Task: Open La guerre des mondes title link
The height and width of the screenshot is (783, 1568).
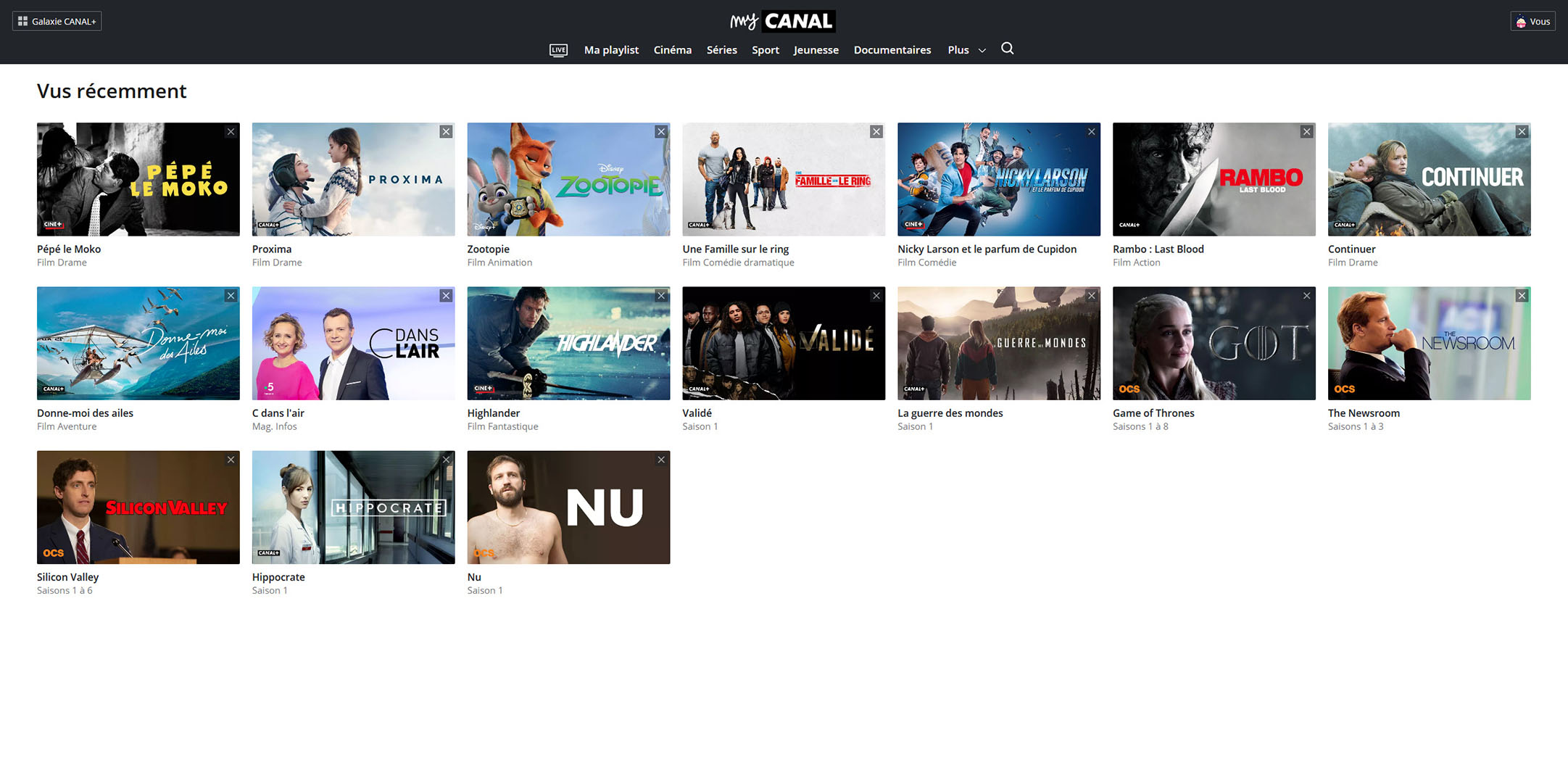Action: [950, 413]
